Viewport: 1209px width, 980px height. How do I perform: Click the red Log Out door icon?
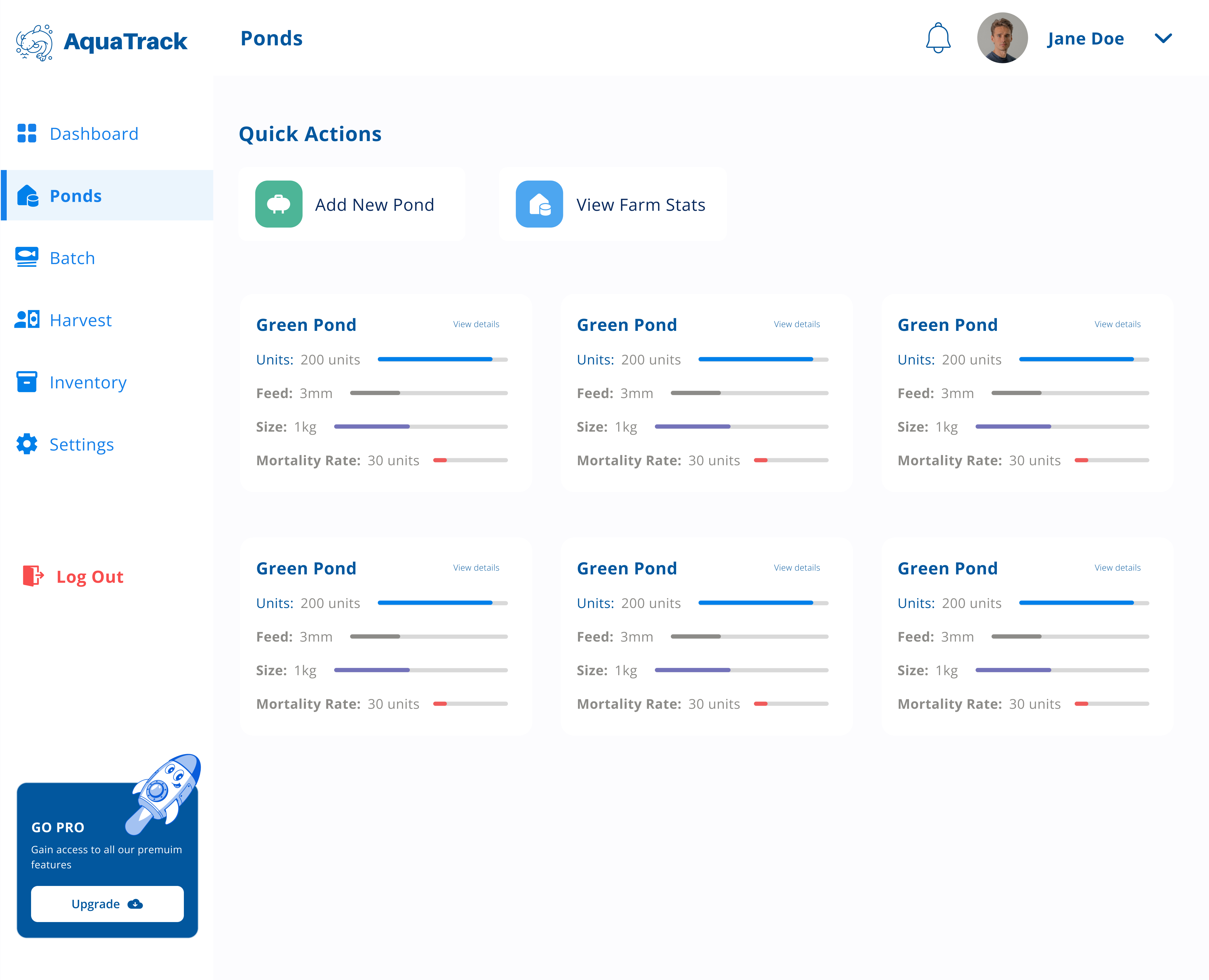click(33, 576)
